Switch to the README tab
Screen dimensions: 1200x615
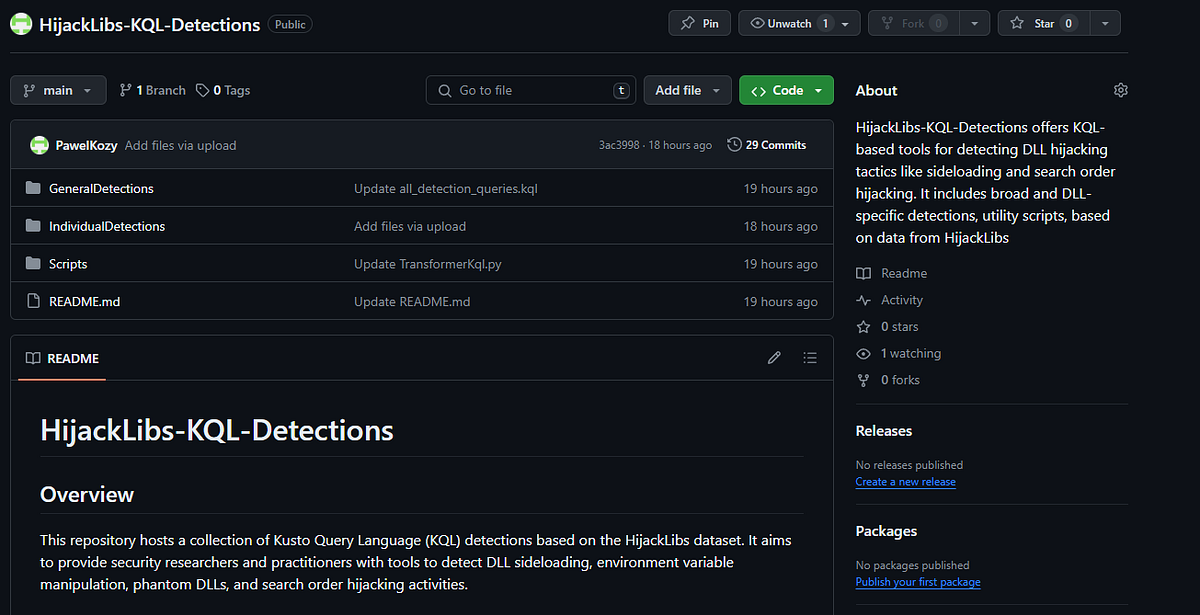click(61, 358)
